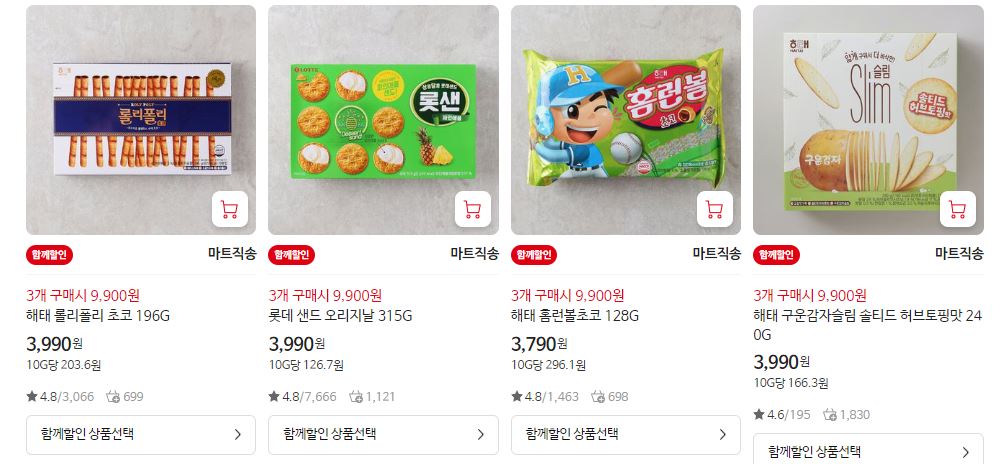This screenshot has width=1000, height=464.
Task: Click star rating icon for 홈런볼초코
Action: [x=517, y=396]
